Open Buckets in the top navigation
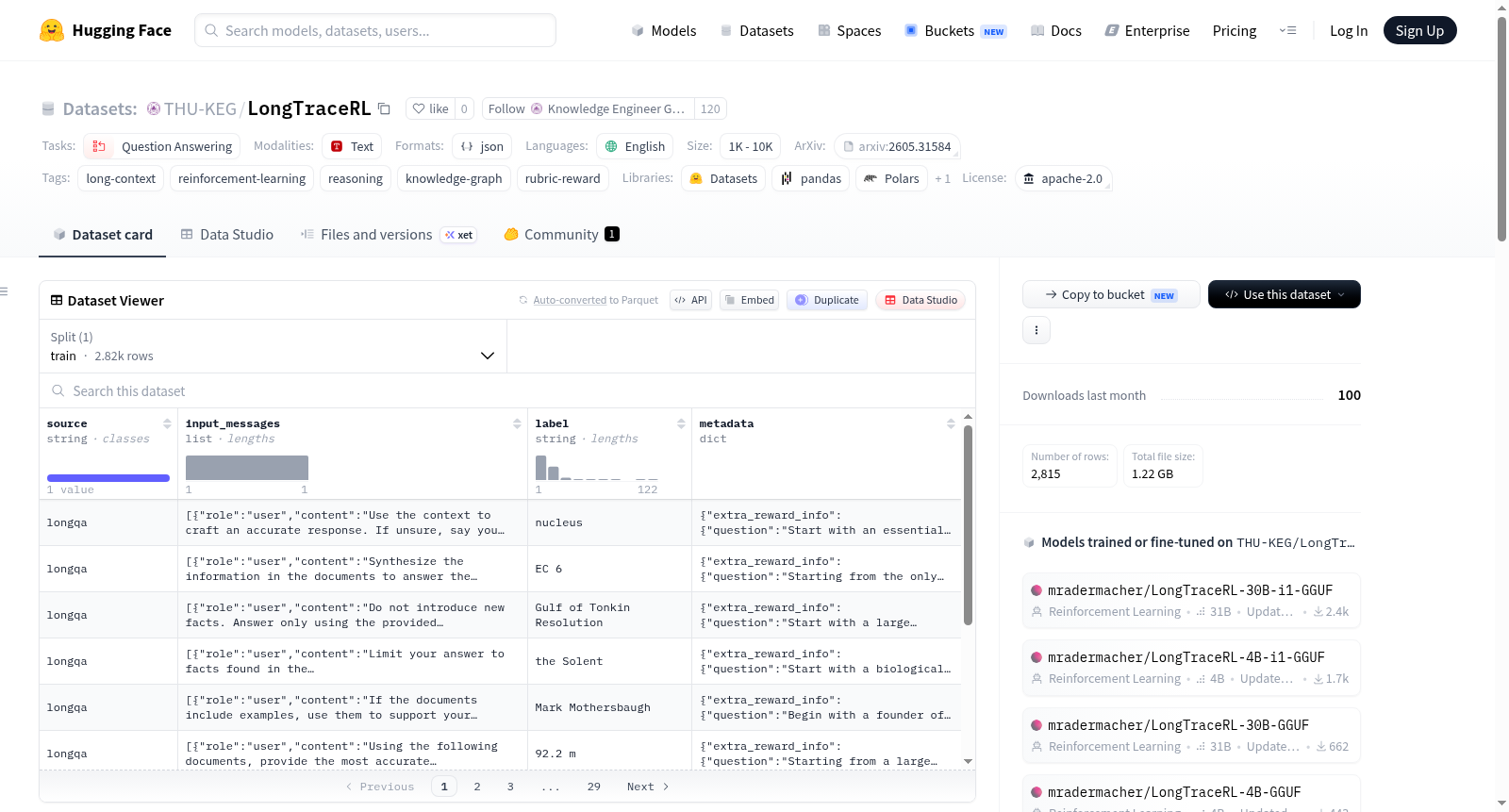The width and height of the screenshot is (1509, 812). point(955,30)
